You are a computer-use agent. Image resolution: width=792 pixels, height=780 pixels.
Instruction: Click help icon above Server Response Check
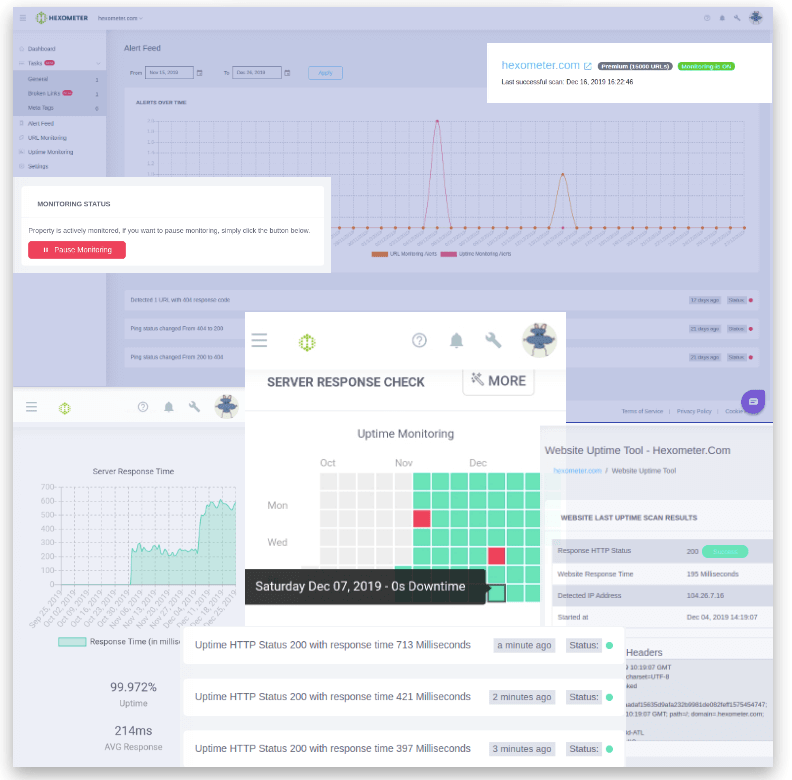(419, 340)
